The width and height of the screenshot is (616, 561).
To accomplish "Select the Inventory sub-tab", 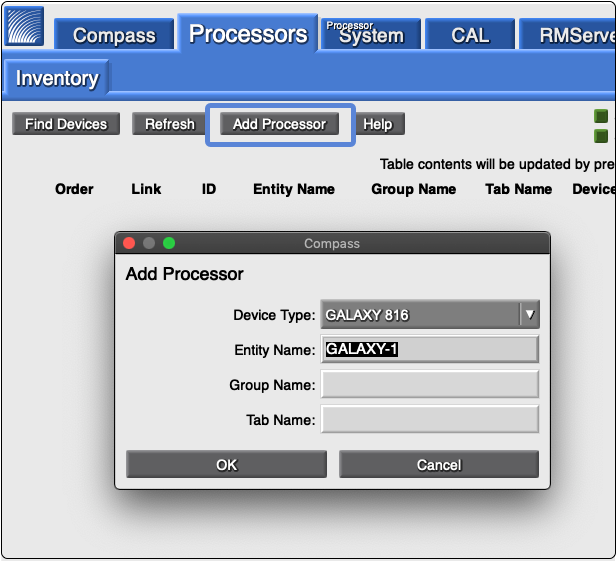I will point(57,77).
